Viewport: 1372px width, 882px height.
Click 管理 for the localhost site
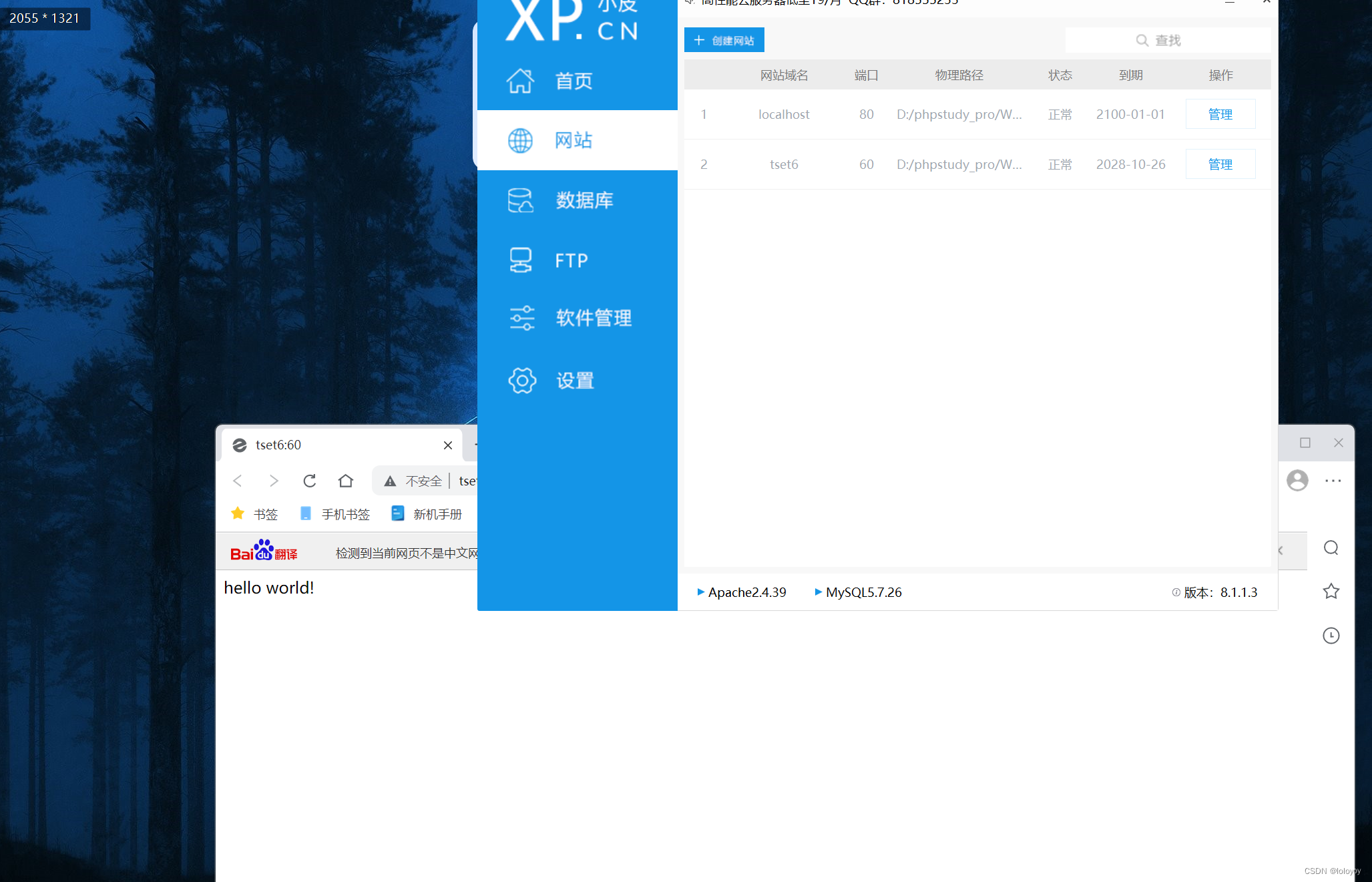tap(1220, 114)
